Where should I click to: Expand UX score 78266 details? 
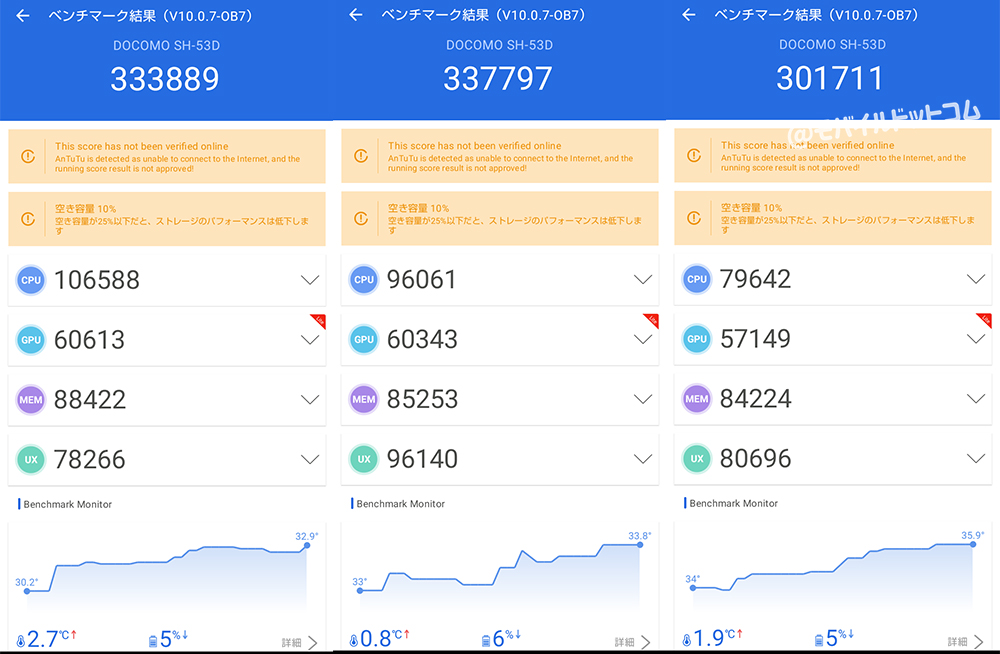tap(310, 459)
